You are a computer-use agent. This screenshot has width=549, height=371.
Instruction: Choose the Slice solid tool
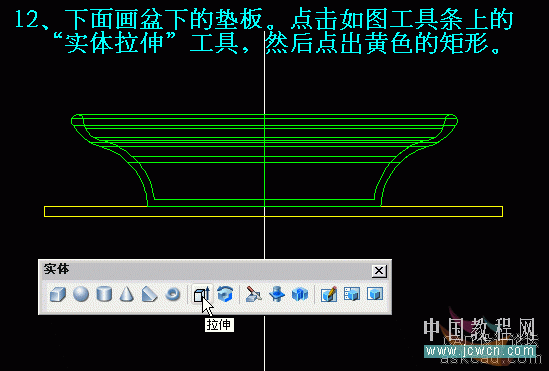click(254, 294)
